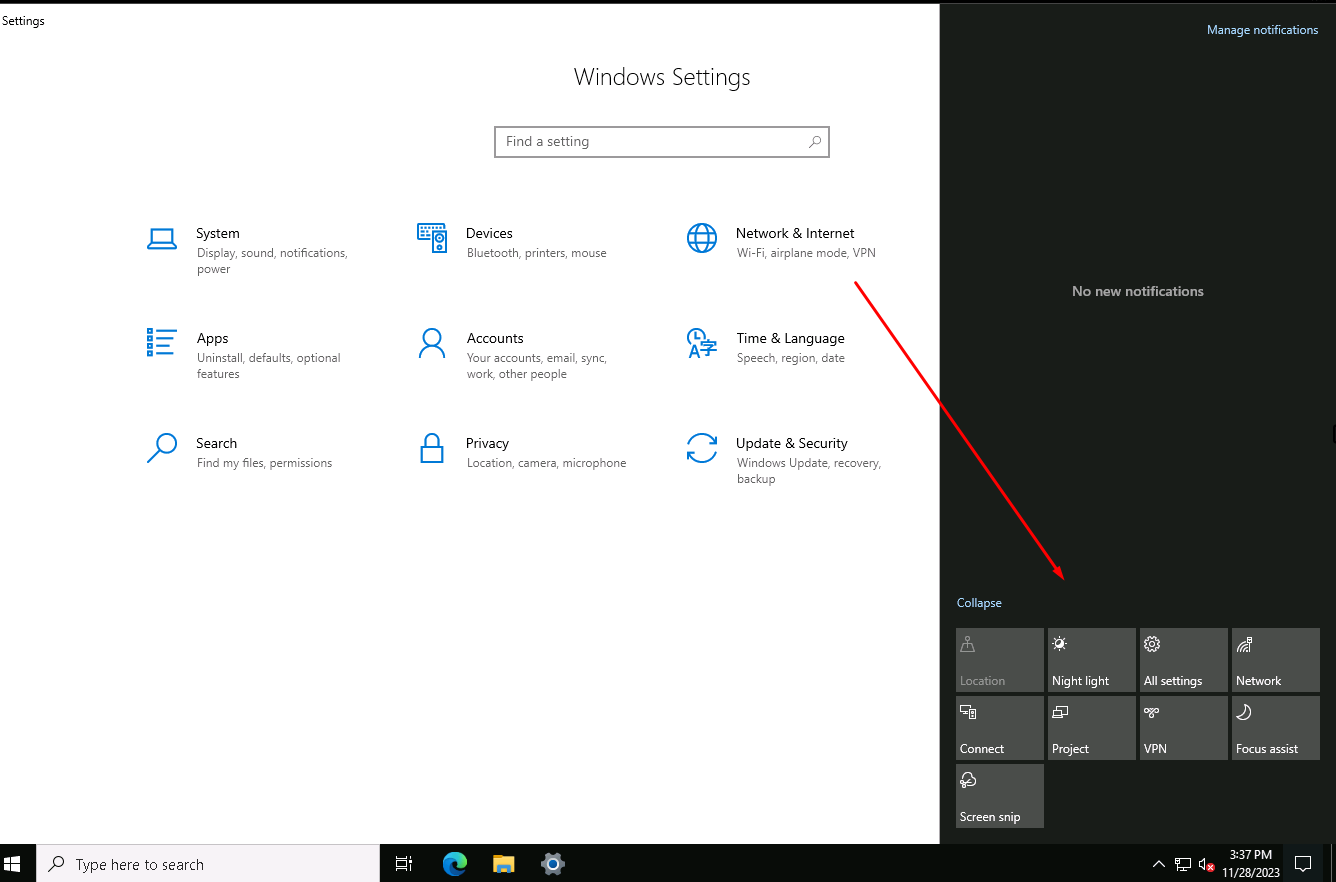Open the Project display options tile
This screenshot has height=882, width=1336.
(x=1091, y=728)
